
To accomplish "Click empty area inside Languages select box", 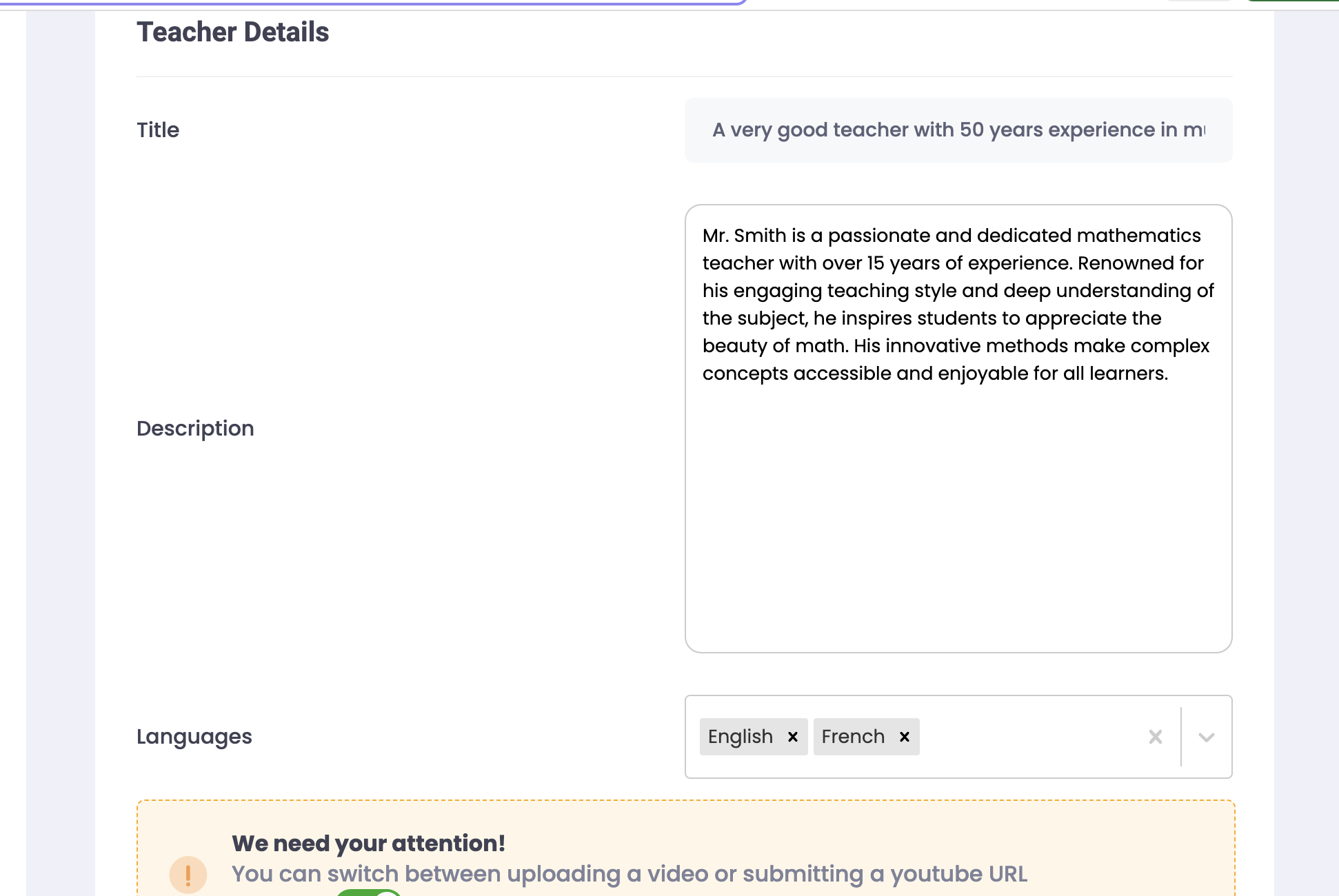I will pos(1027,737).
